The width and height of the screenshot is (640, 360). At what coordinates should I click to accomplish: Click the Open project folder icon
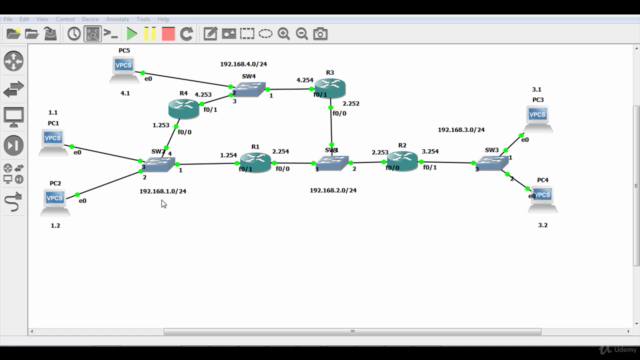[32, 34]
